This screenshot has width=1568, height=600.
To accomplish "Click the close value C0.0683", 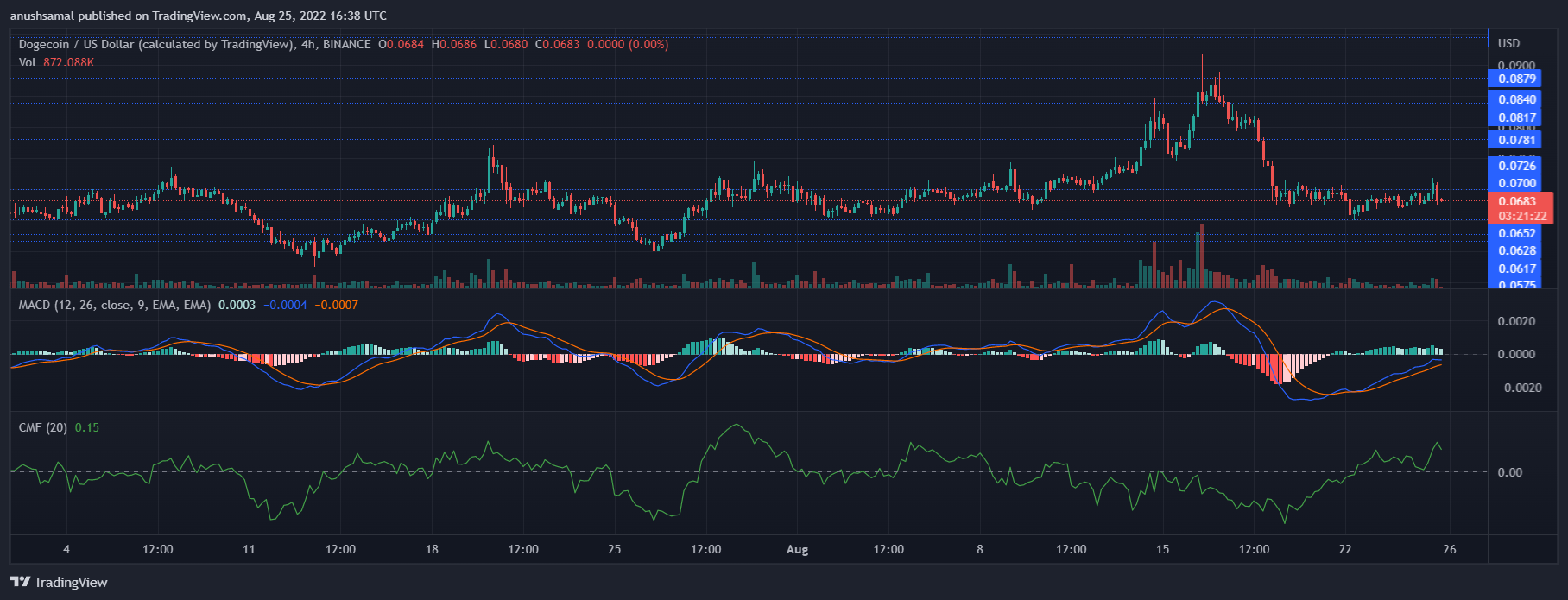I will (x=557, y=44).
